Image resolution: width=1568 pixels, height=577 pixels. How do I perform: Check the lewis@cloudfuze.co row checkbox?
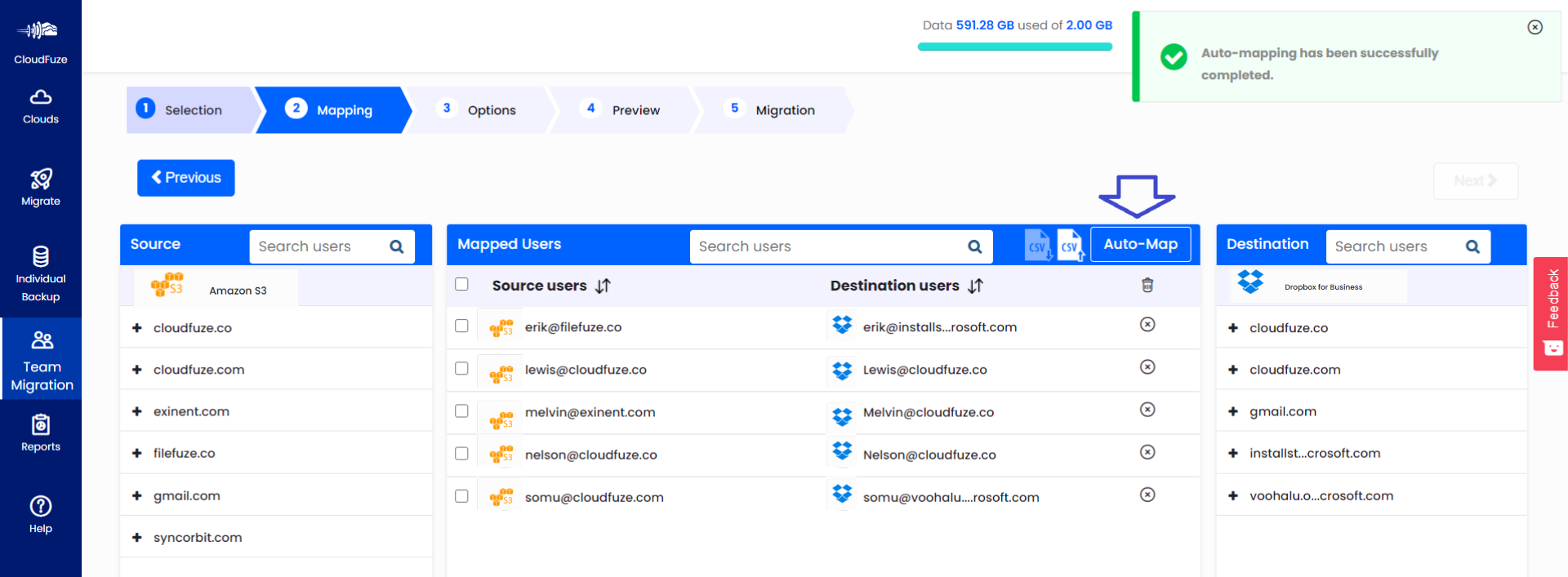461,368
